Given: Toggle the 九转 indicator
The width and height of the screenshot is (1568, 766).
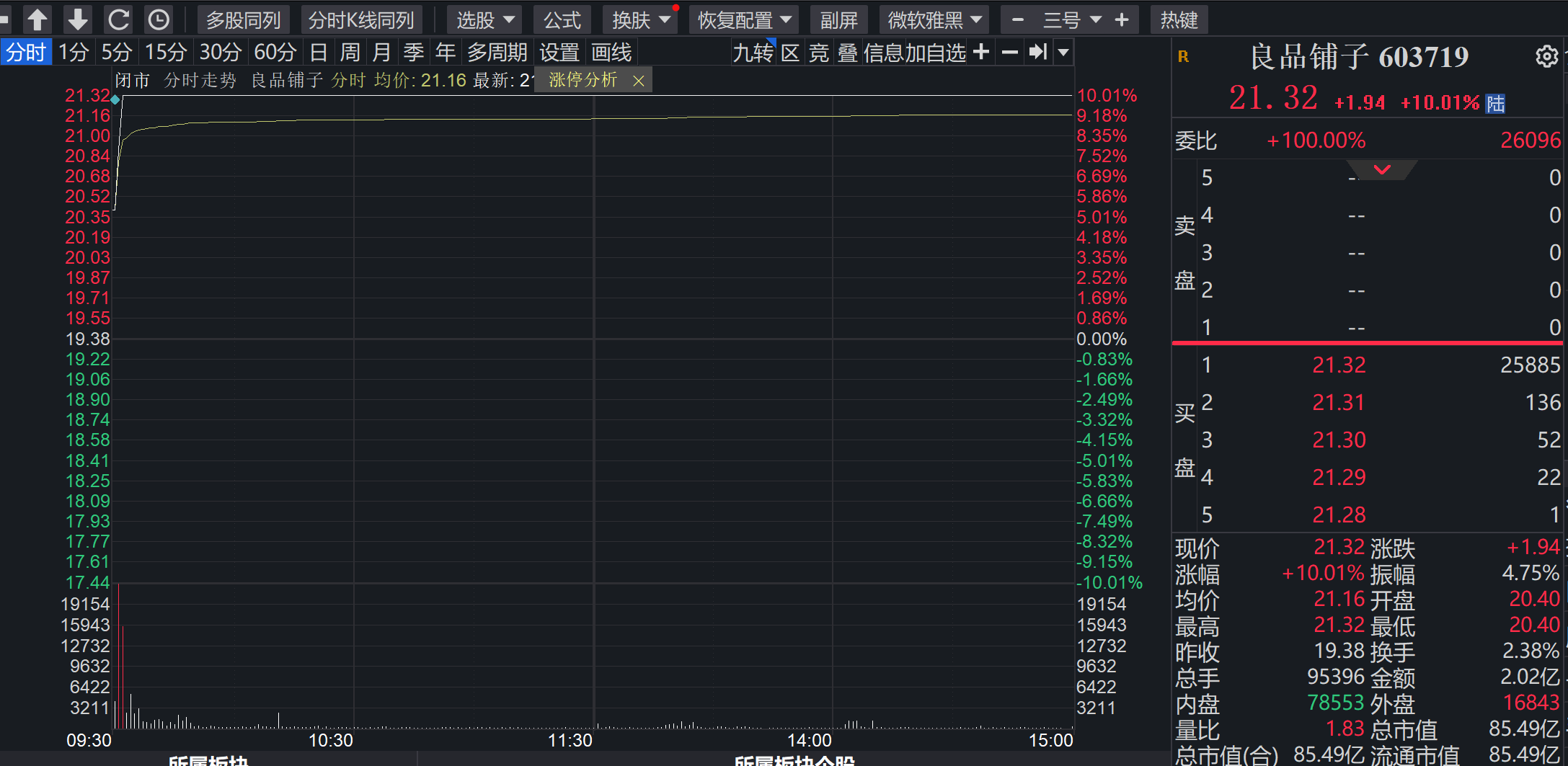Looking at the screenshot, I should (753, 53).
